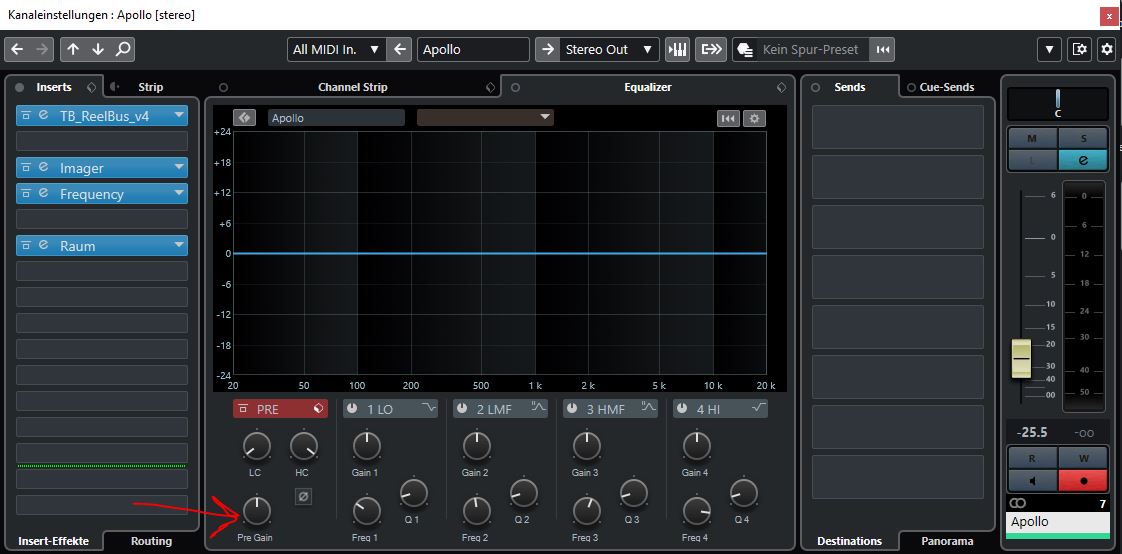Enable record arm on Apollo channel
This screenshot has width=1122, height=554.
coord(1083,480)
